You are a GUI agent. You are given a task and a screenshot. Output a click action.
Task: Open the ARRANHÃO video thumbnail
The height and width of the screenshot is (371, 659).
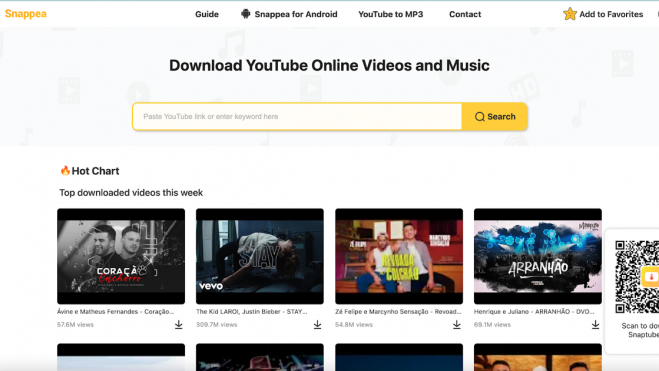pyautogui.click(x=538, y=256)
